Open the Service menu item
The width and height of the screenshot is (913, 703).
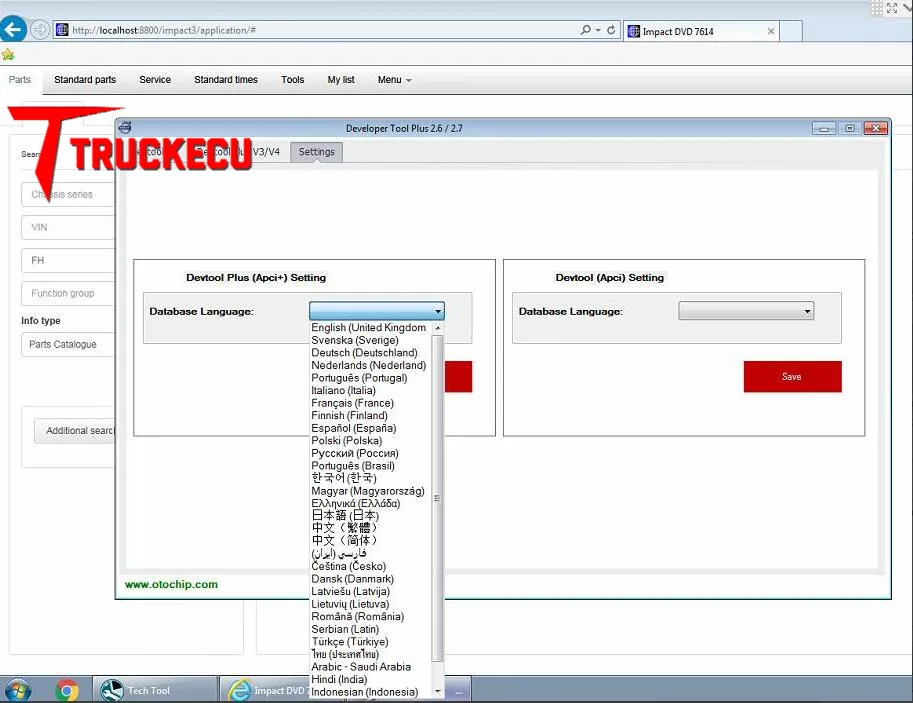point(155,80)
